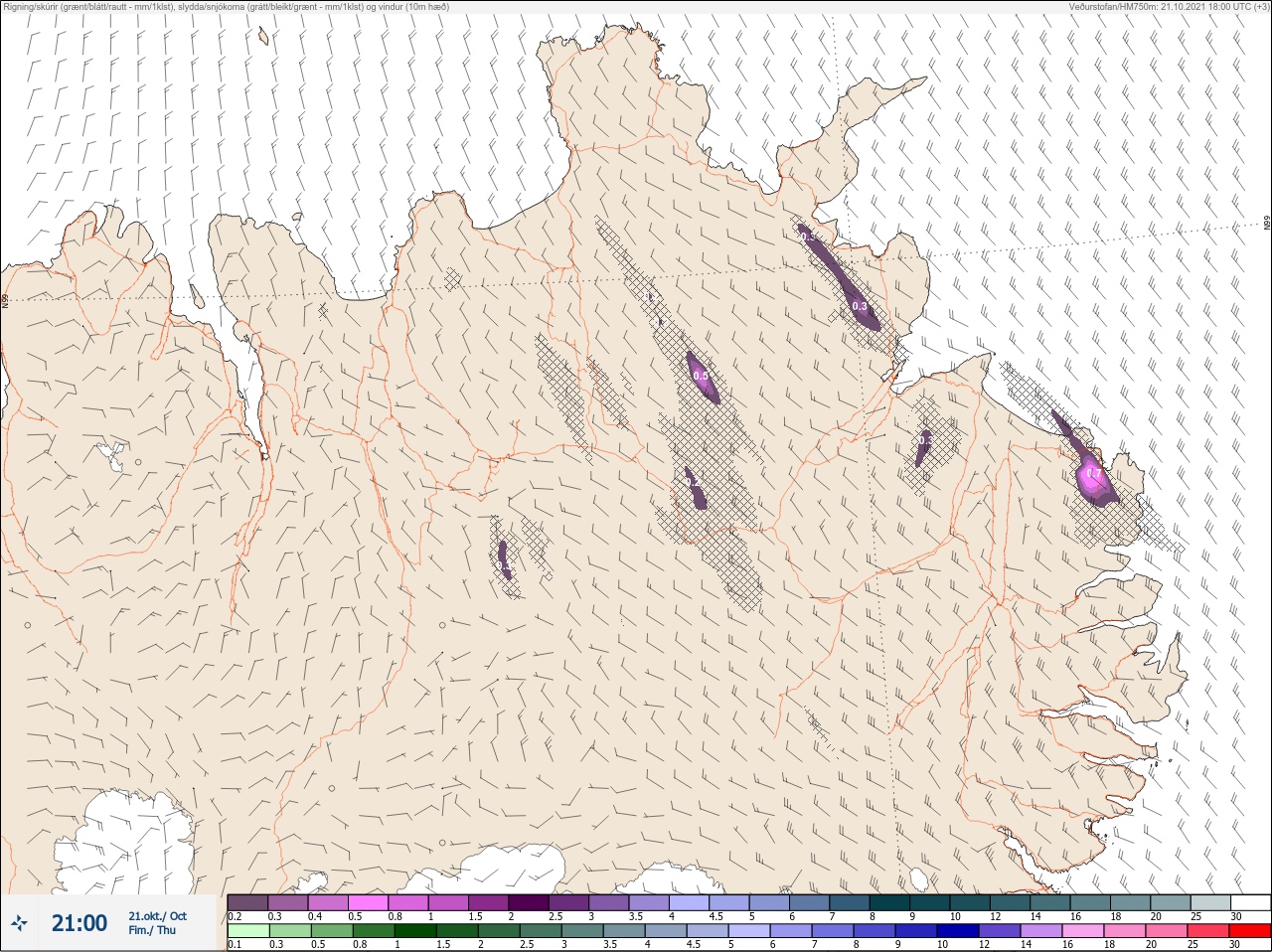Click the 21:00 forecast time display
This screenshot has width=1272, height=952.
click(79, 923)
